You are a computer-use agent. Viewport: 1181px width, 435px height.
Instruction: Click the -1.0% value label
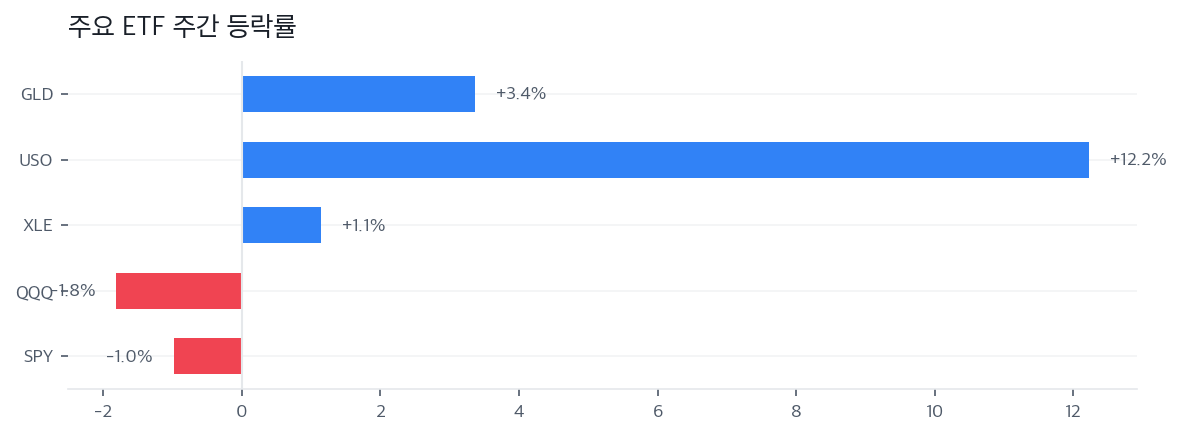click(x=129, y=356)
